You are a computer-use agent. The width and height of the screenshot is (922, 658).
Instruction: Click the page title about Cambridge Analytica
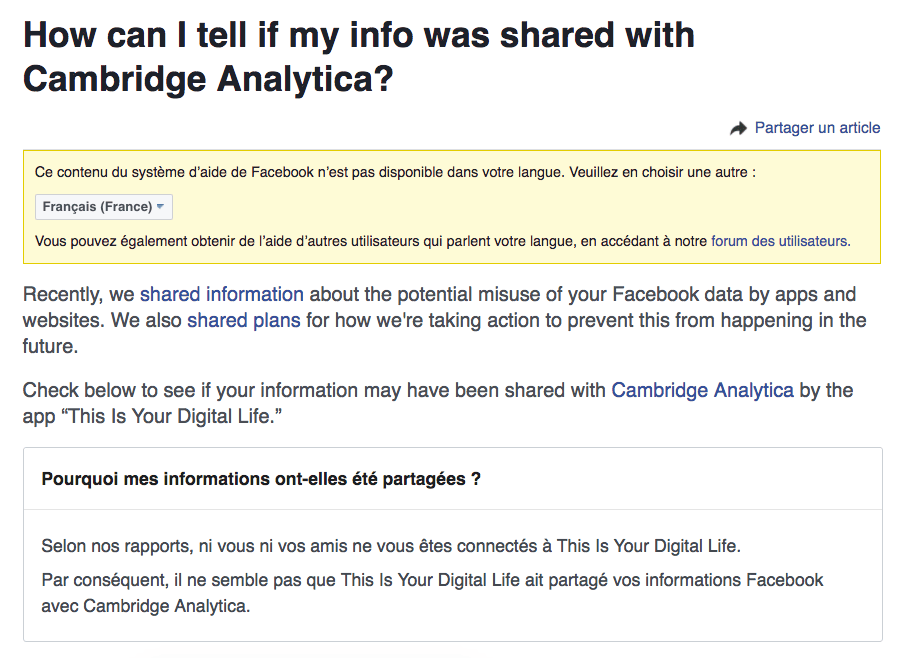(x=359, y=56)
